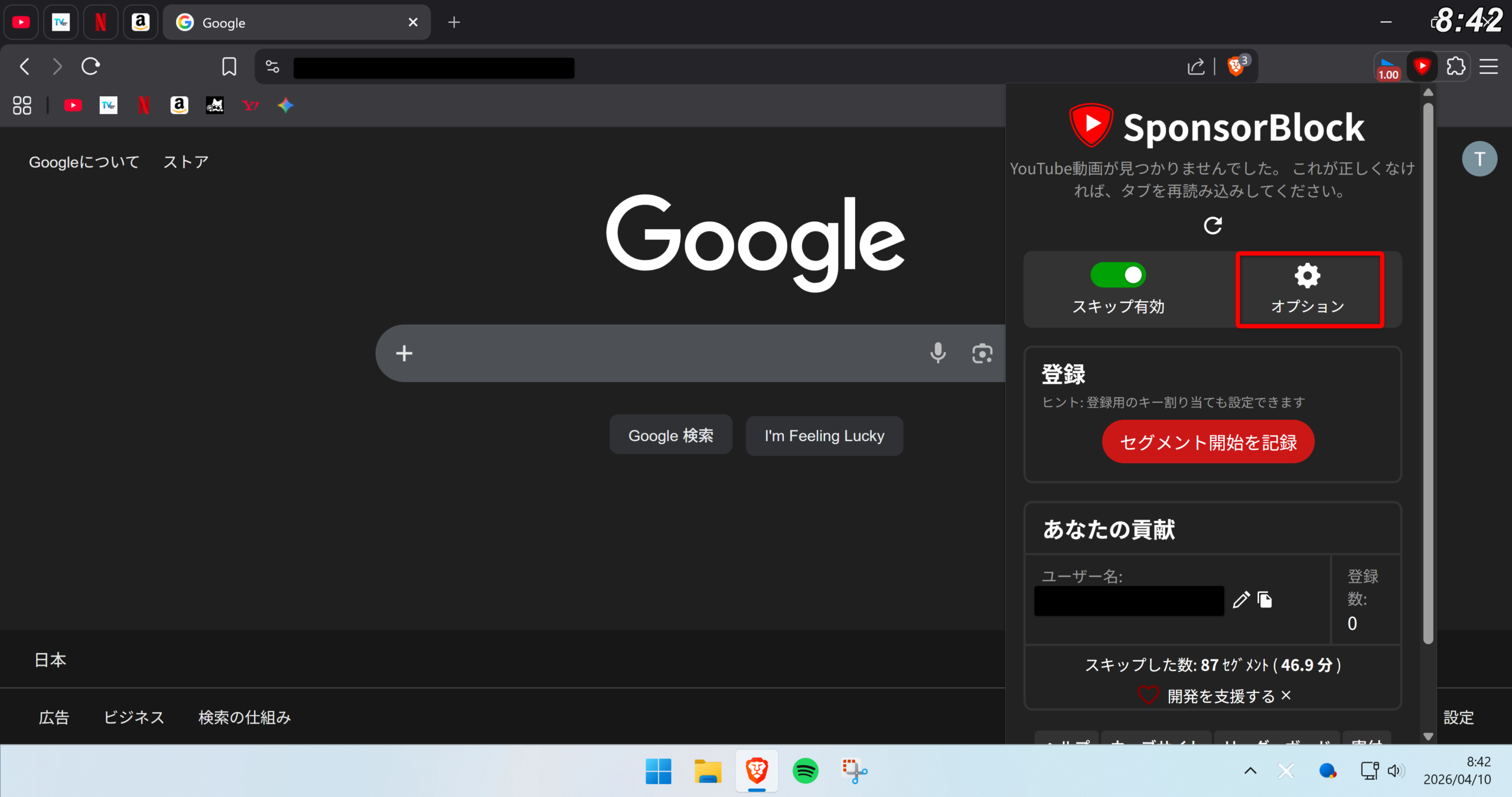Viewport: 1512px width, 797px height.
Task: Copy user ID with the copy icon
Action: point(1265,600)
